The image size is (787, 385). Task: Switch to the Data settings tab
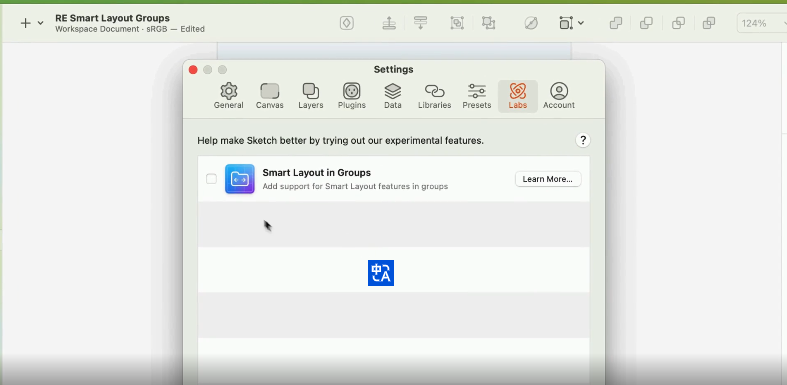tap(392, 96)
